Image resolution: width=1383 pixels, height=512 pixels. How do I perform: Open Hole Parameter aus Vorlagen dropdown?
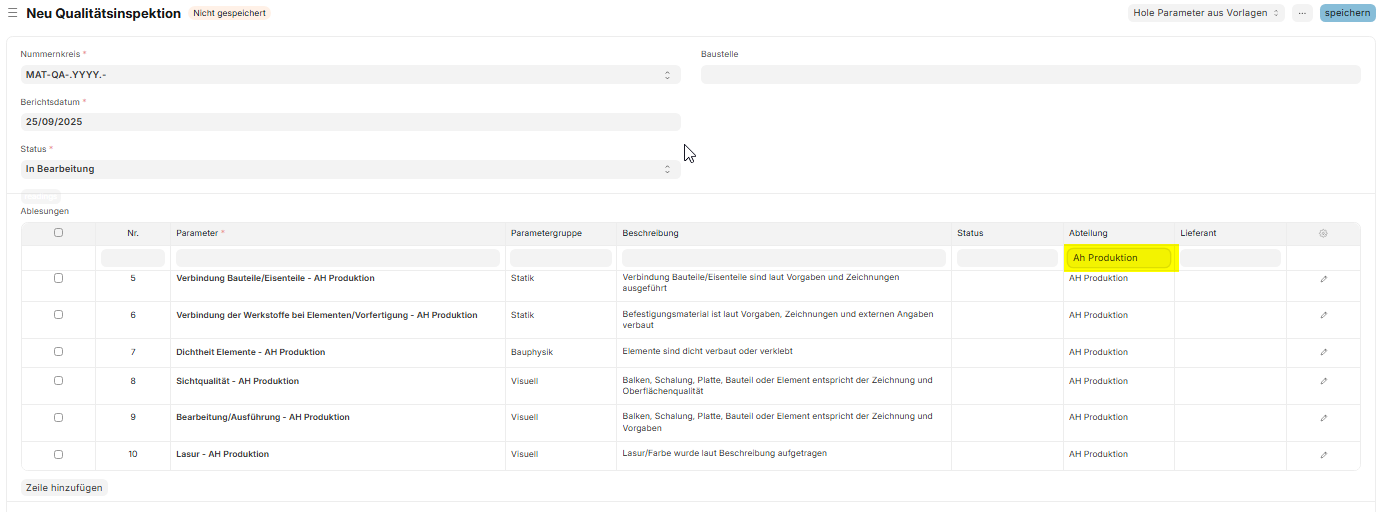[1206, 13]
